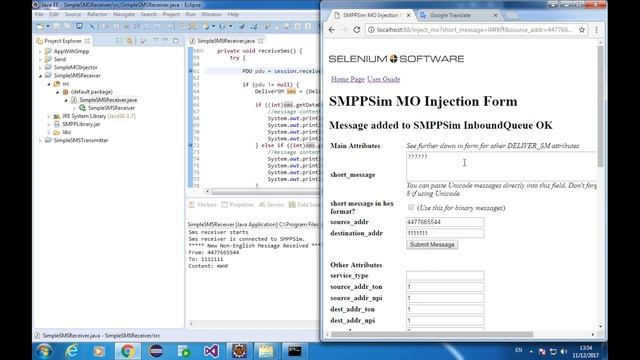Click the service_type input field
Viewport: 640px width, 360px height.
click(x=445, y=276)
